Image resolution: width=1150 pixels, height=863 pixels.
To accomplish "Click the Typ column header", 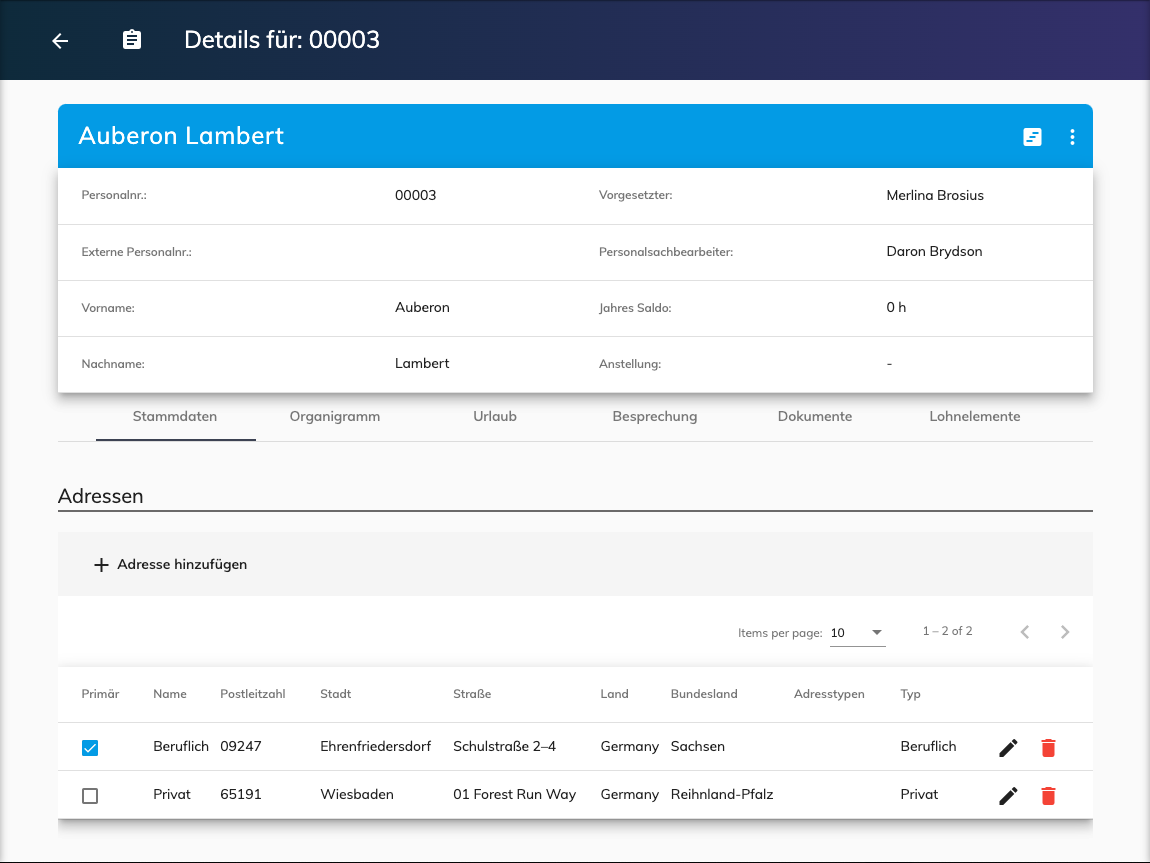I will [911, 694].
